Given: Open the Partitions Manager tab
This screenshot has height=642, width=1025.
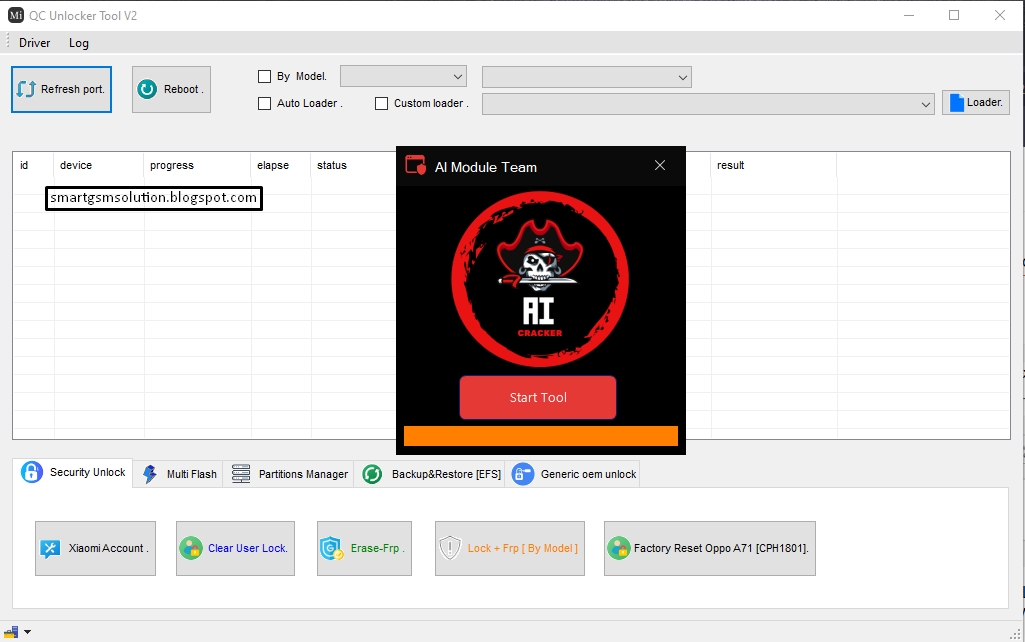Looking at the screenshot, I should (289, 474).
